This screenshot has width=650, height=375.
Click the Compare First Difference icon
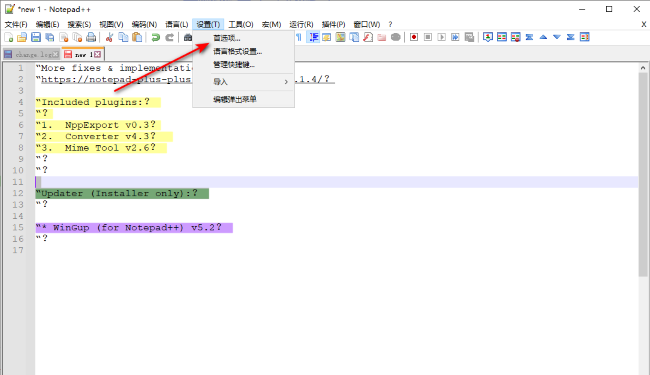529,37
